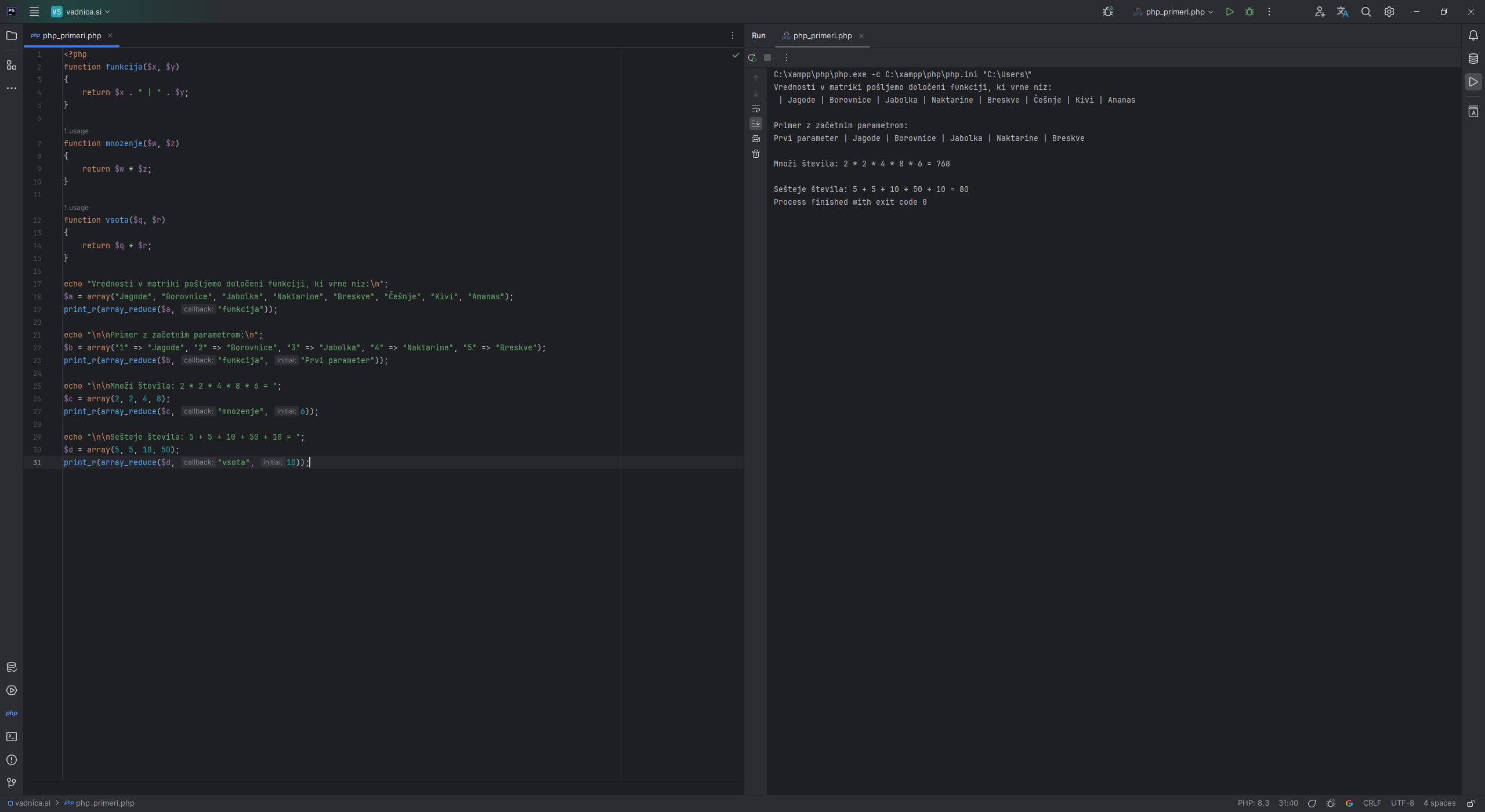Viewport: 1485px width, 812px height.
Task: Open Settings via the gear icon
Action: coord(1389,12)
